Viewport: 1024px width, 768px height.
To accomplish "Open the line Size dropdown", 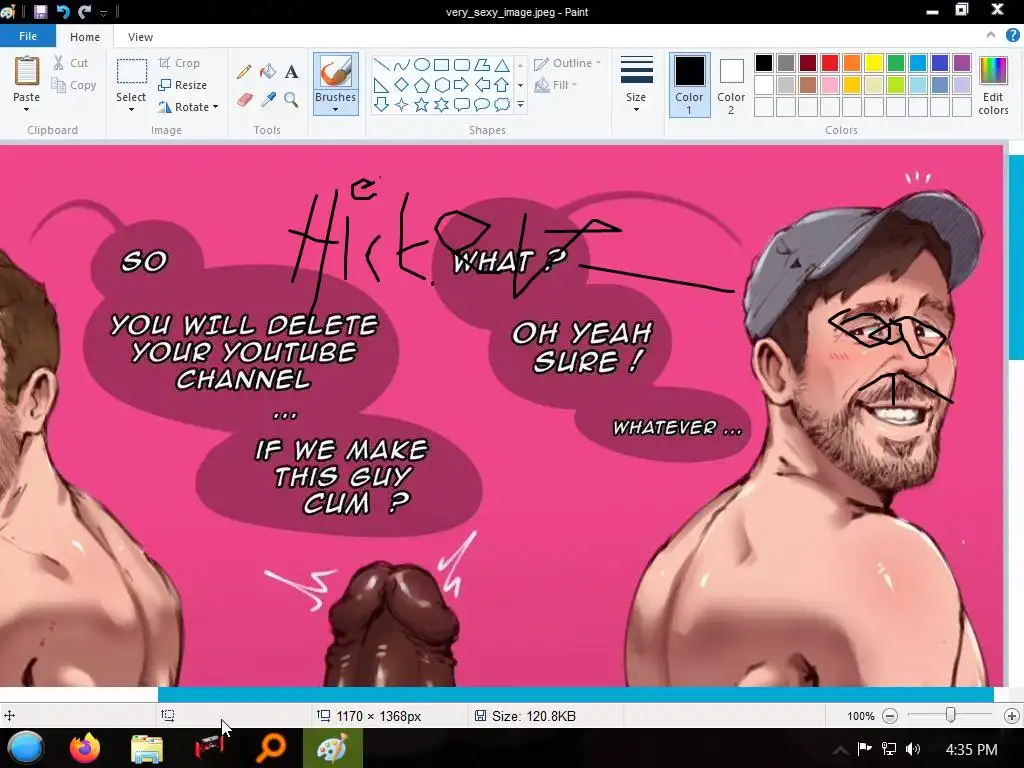I will point(636,84).
